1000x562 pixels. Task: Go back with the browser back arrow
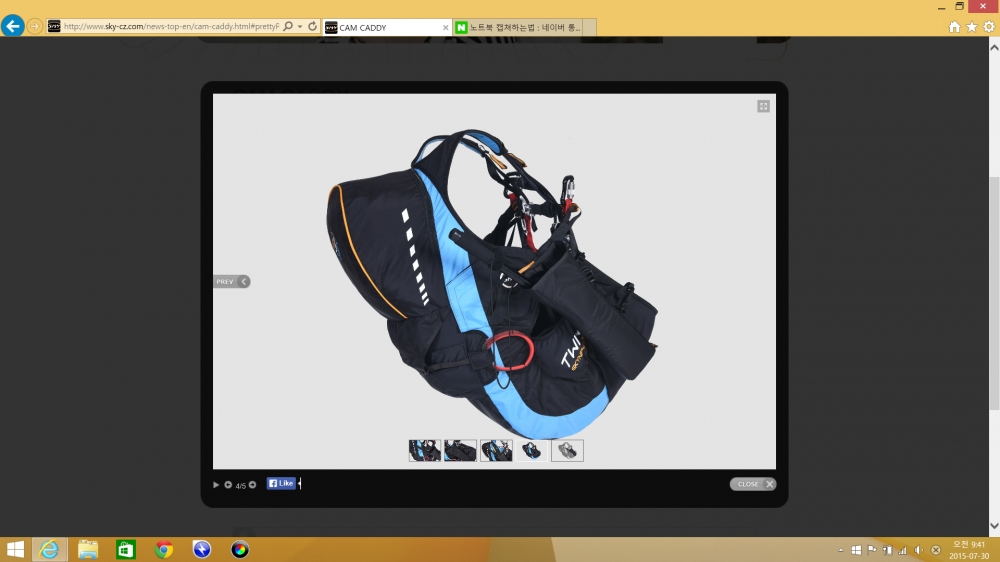[x=12, y=26]
